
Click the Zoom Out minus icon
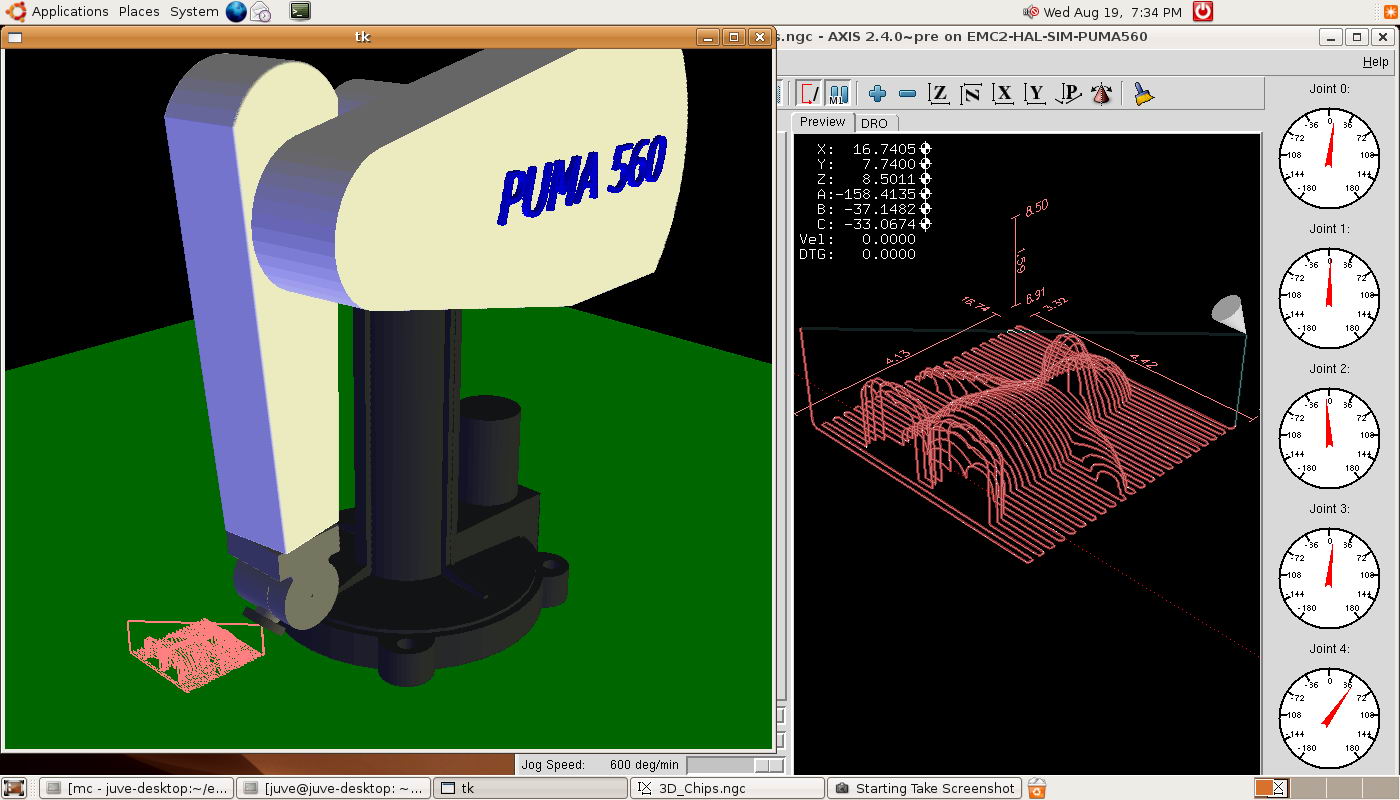tap(907, 94)
